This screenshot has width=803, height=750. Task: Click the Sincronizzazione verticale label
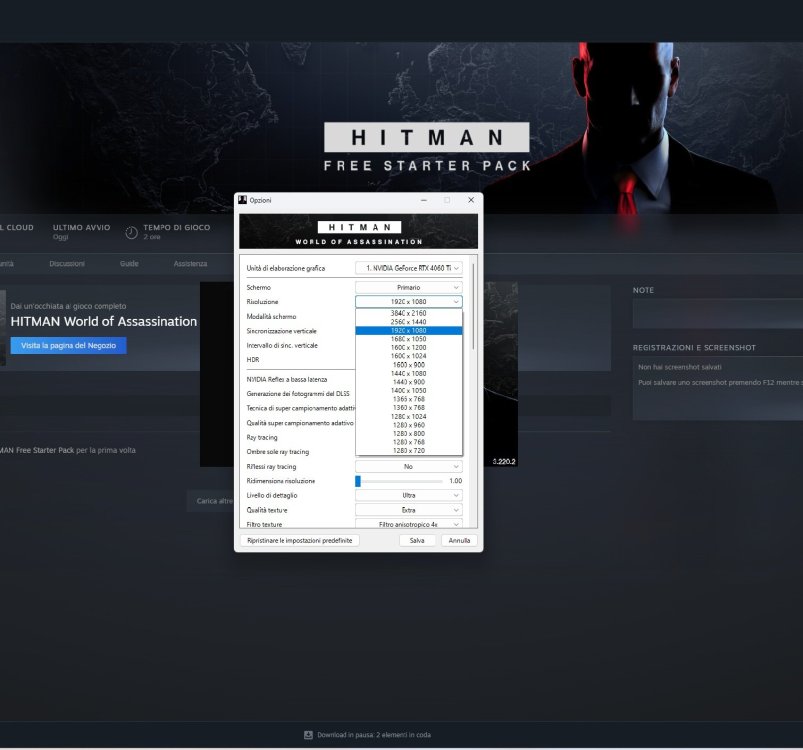[282, 331]
